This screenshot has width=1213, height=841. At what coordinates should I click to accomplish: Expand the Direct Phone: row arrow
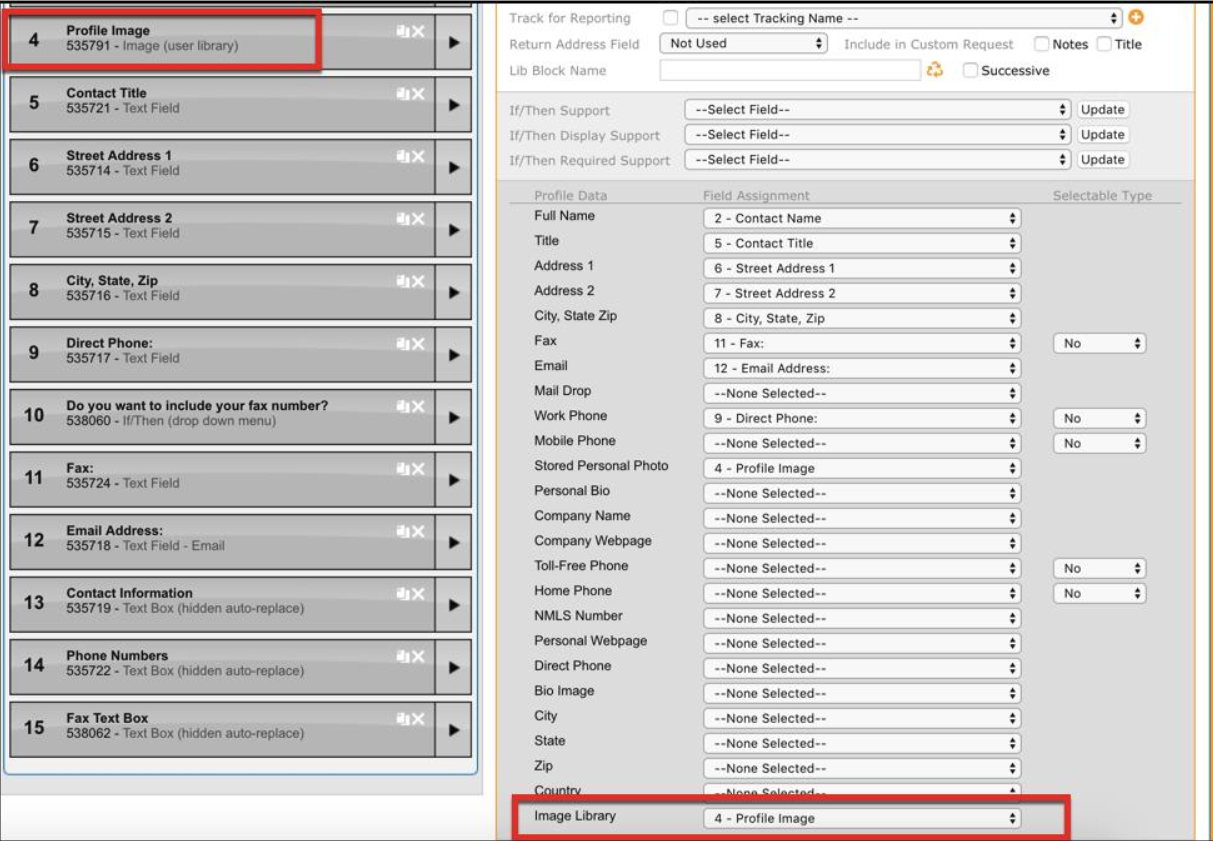click(x=453, y=355)
